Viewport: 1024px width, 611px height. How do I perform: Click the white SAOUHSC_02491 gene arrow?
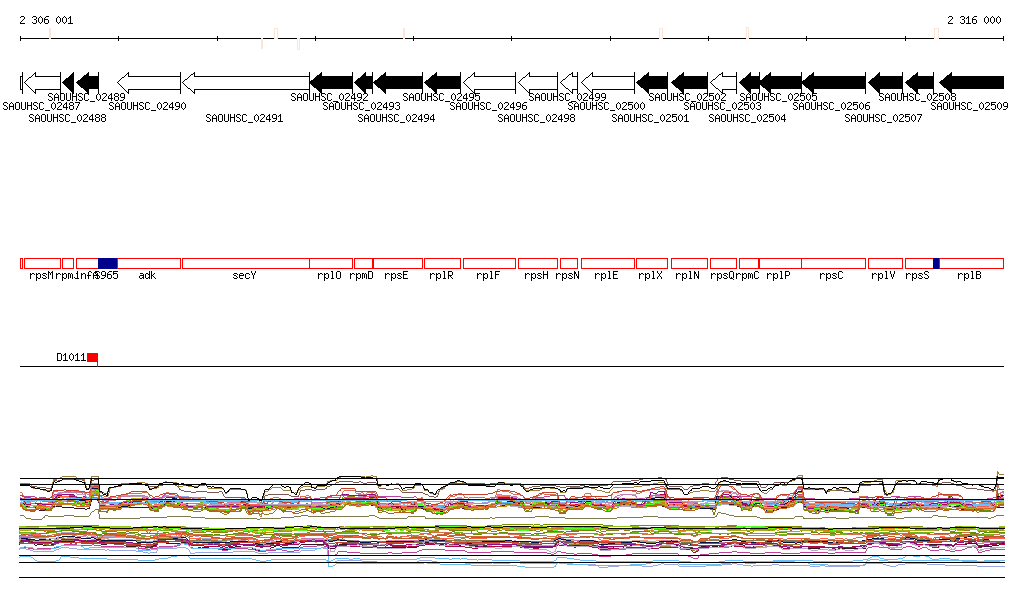[x=245, y=82]
